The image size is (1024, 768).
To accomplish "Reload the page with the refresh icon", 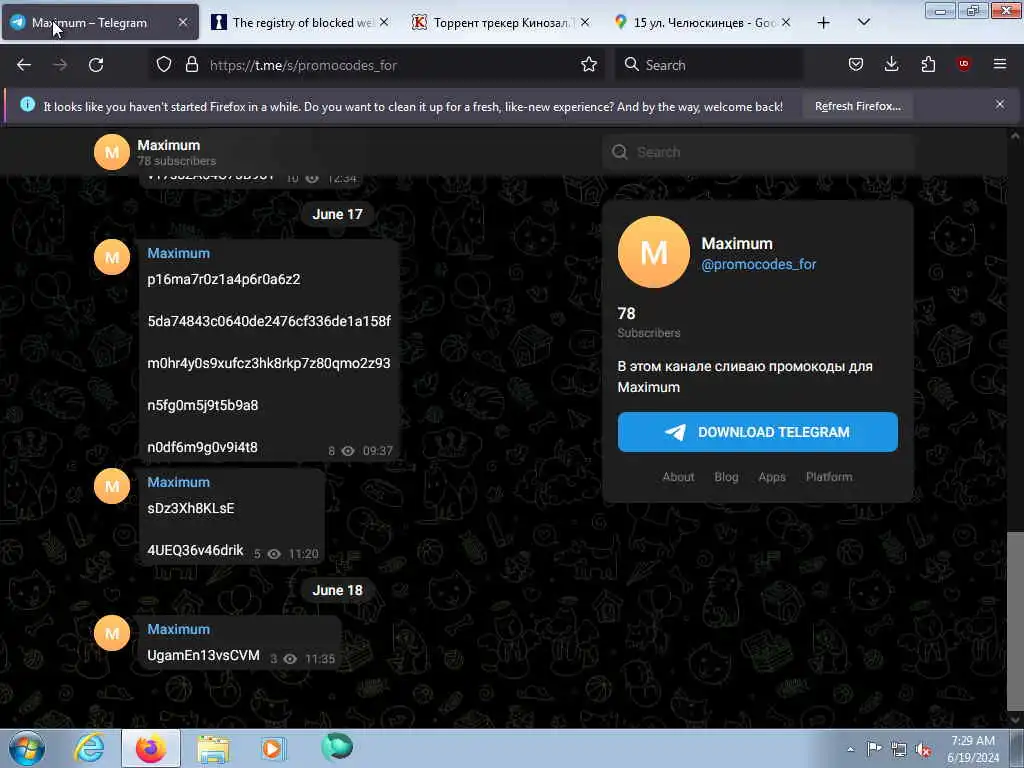I will tap(96, 65).
